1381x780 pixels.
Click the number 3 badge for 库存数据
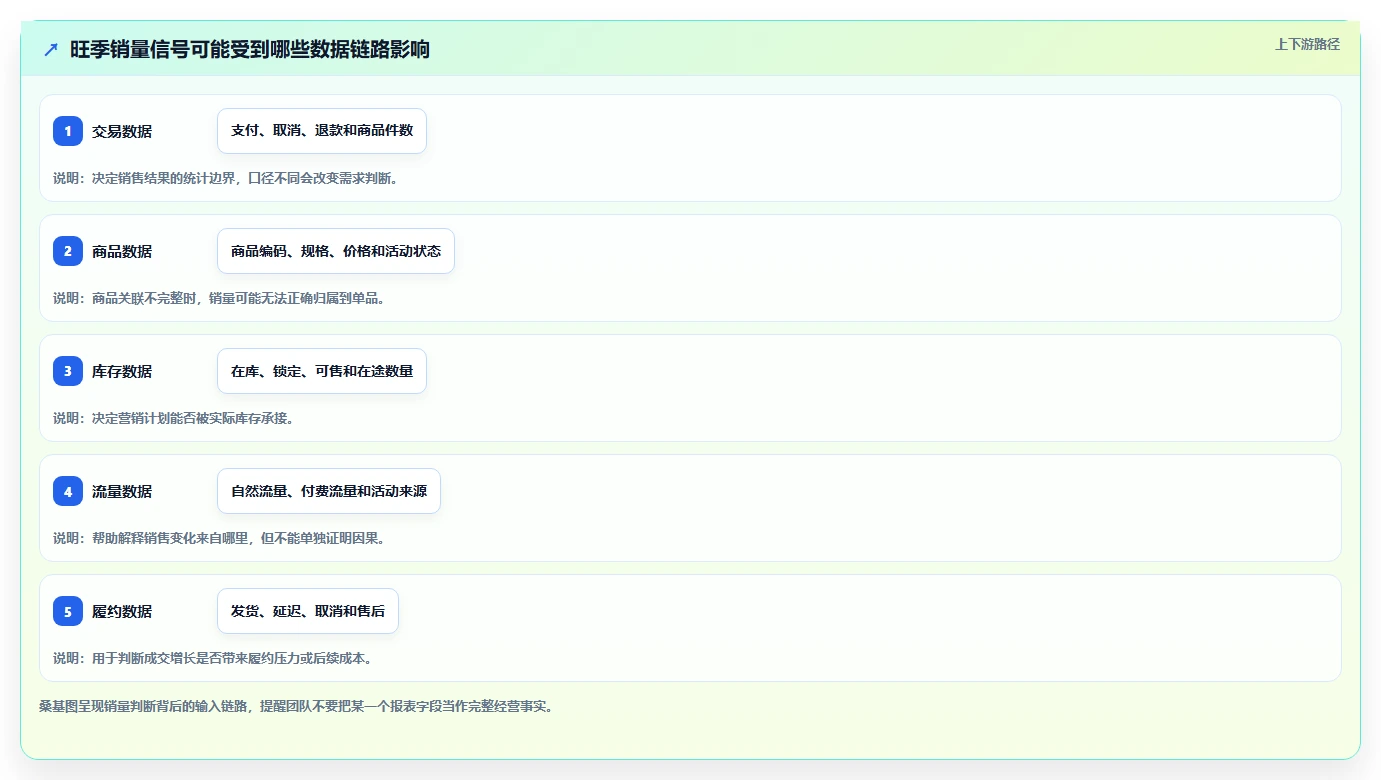click(68, 371)
